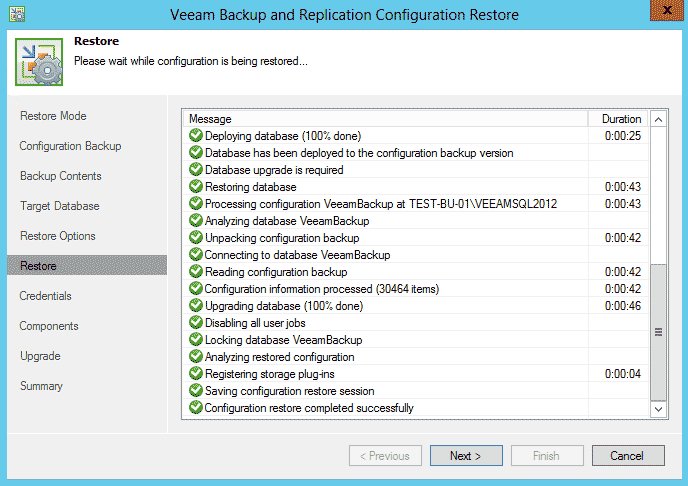This screenshot has width=688, height=486.
Task: Close the Configuration Restore window
Action: [666, 10]
